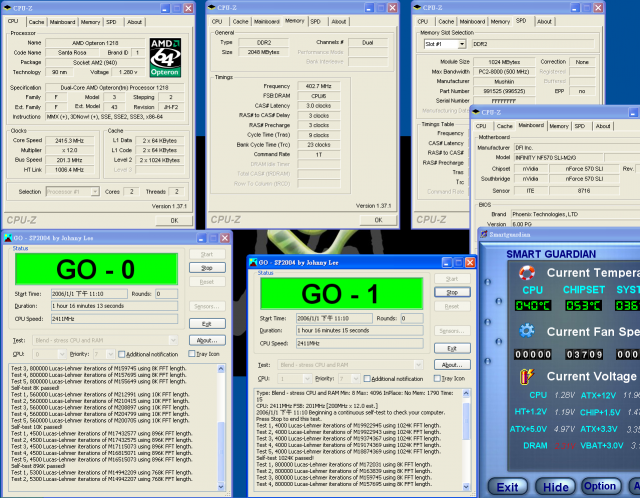Click the Duration field in GO-0 window
Viewport: 640px width, 498px height.
[114, 306]
